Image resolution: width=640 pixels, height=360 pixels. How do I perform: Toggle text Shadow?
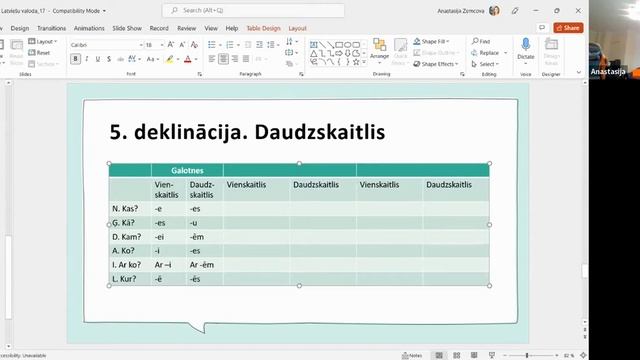coord(109,59)
